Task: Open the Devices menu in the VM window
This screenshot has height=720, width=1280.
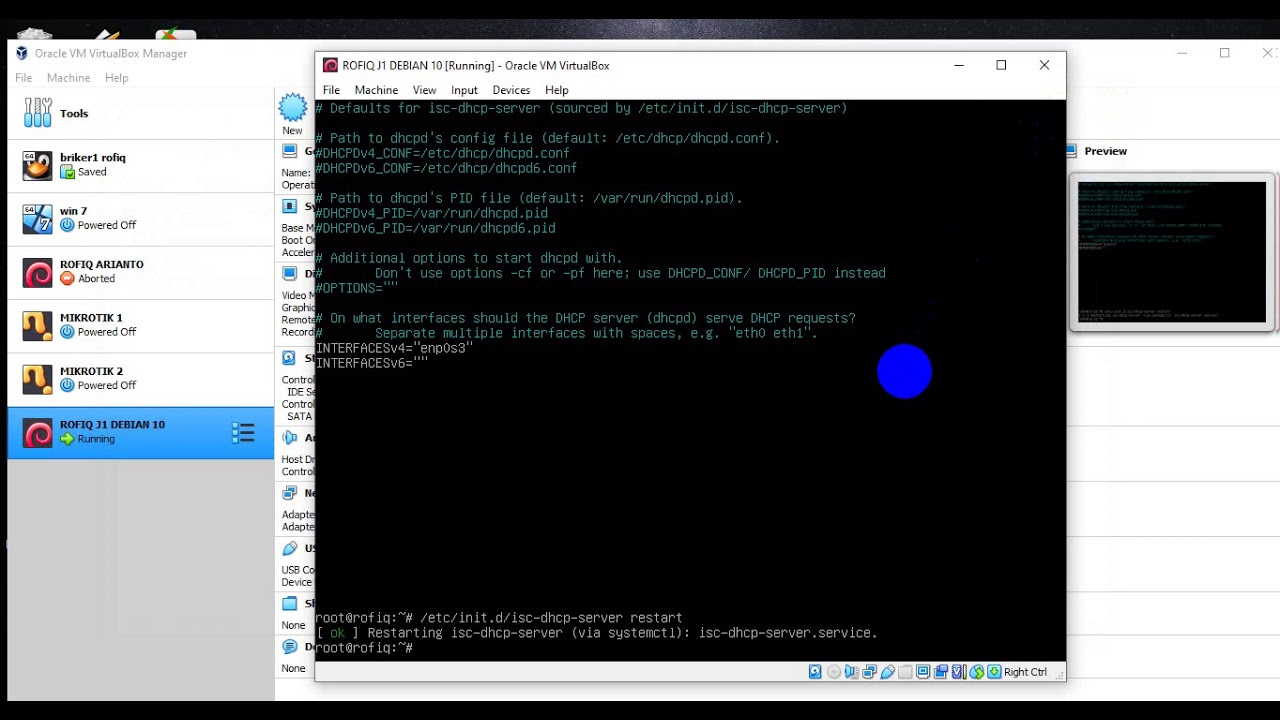Action: (x=511, y=90)
